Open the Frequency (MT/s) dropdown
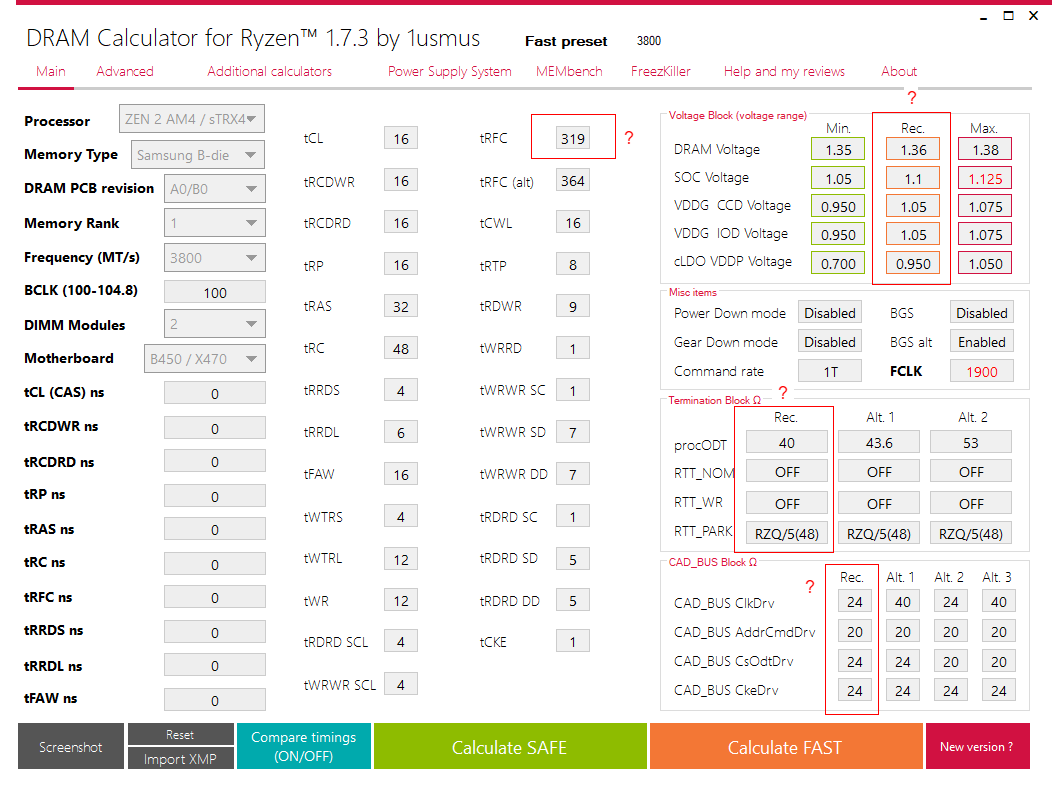The height and width of the screenshot is (791, 1052). tap(215, 258)
